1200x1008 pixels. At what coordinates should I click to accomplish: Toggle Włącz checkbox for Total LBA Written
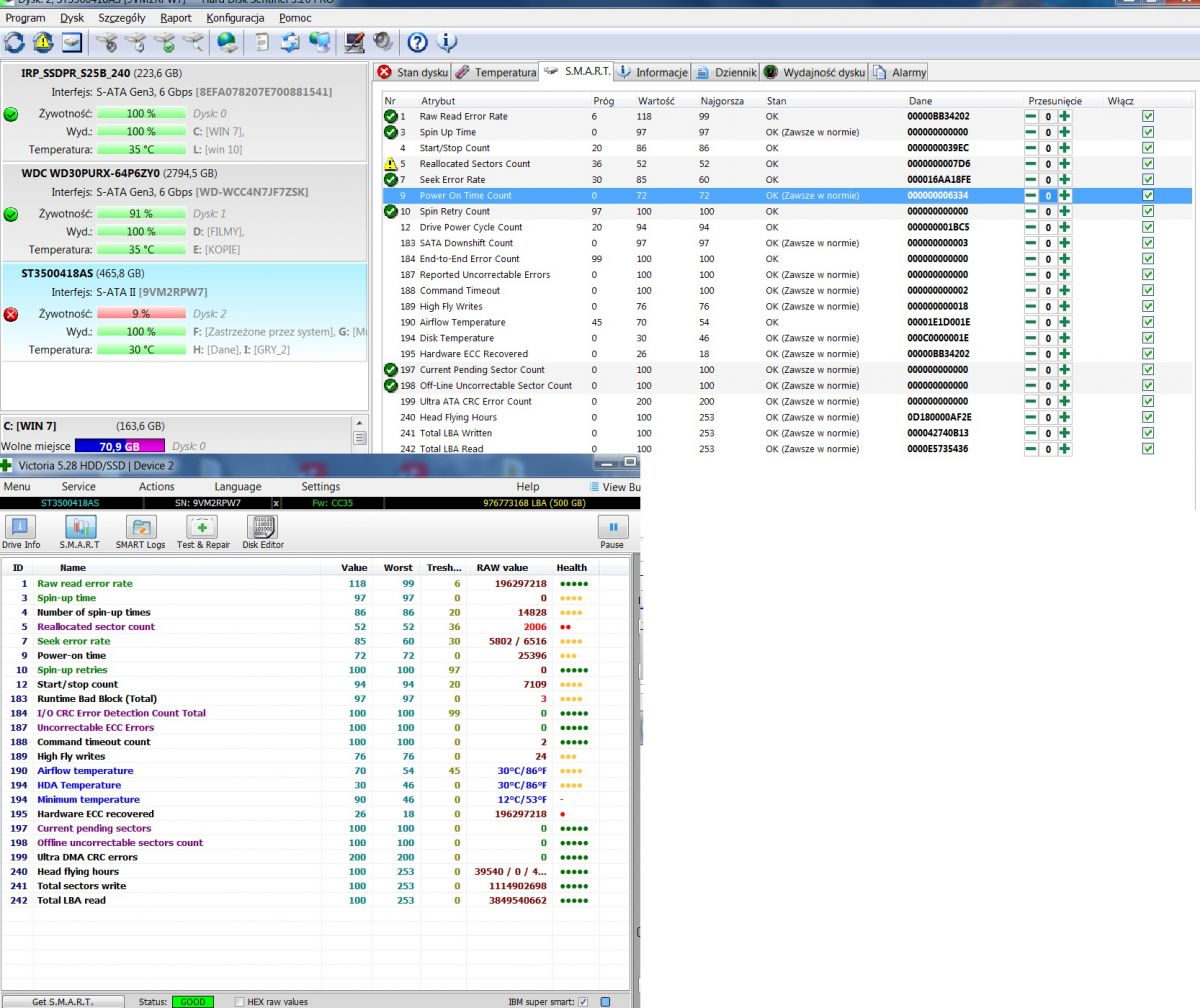pos(1148,433)
